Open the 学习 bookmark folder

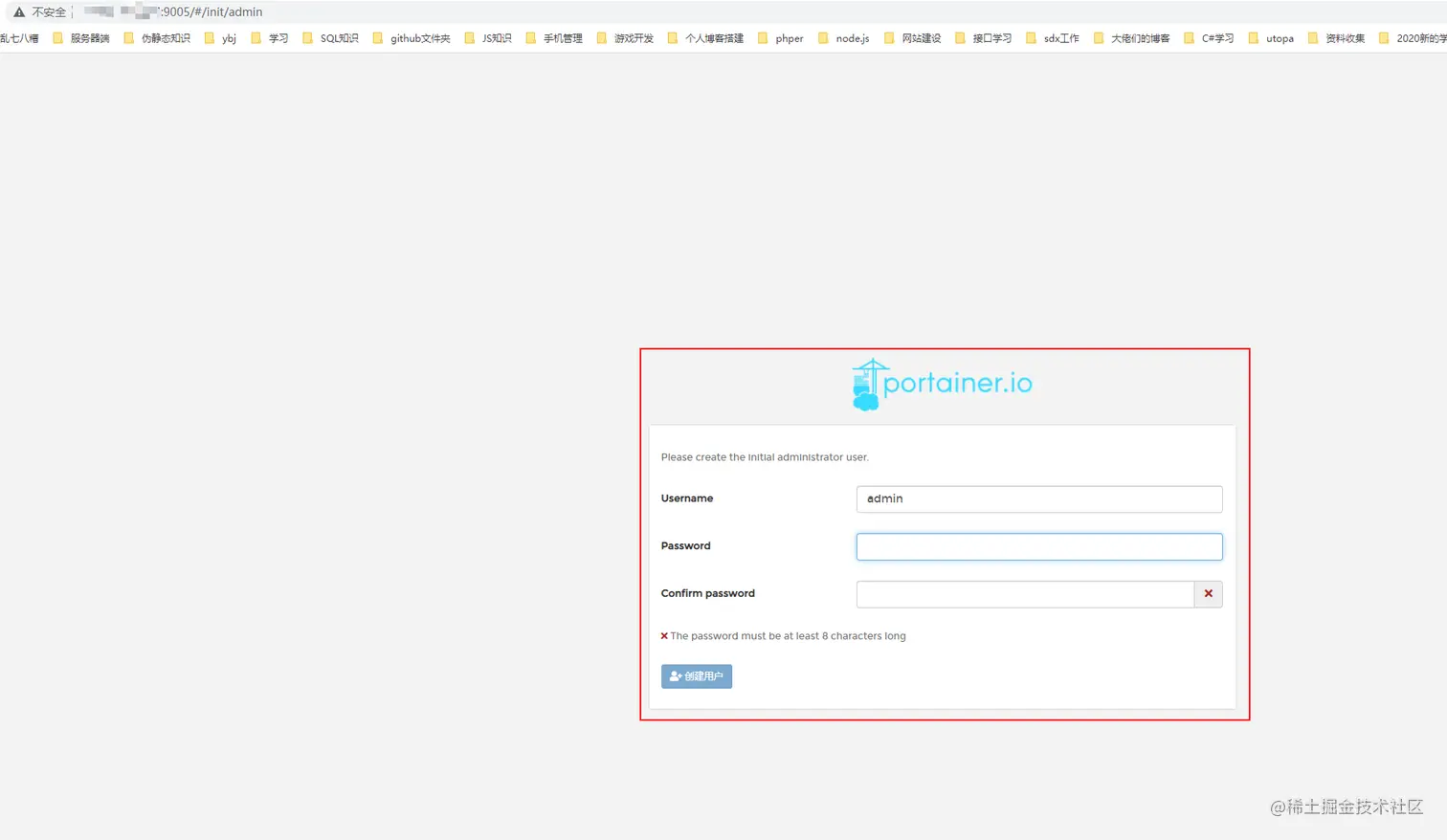(x=269, y=38)
